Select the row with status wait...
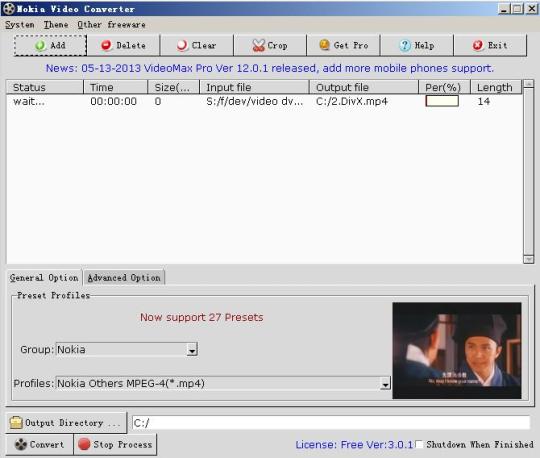The image size is (540, 458). (x=264, y=101)
